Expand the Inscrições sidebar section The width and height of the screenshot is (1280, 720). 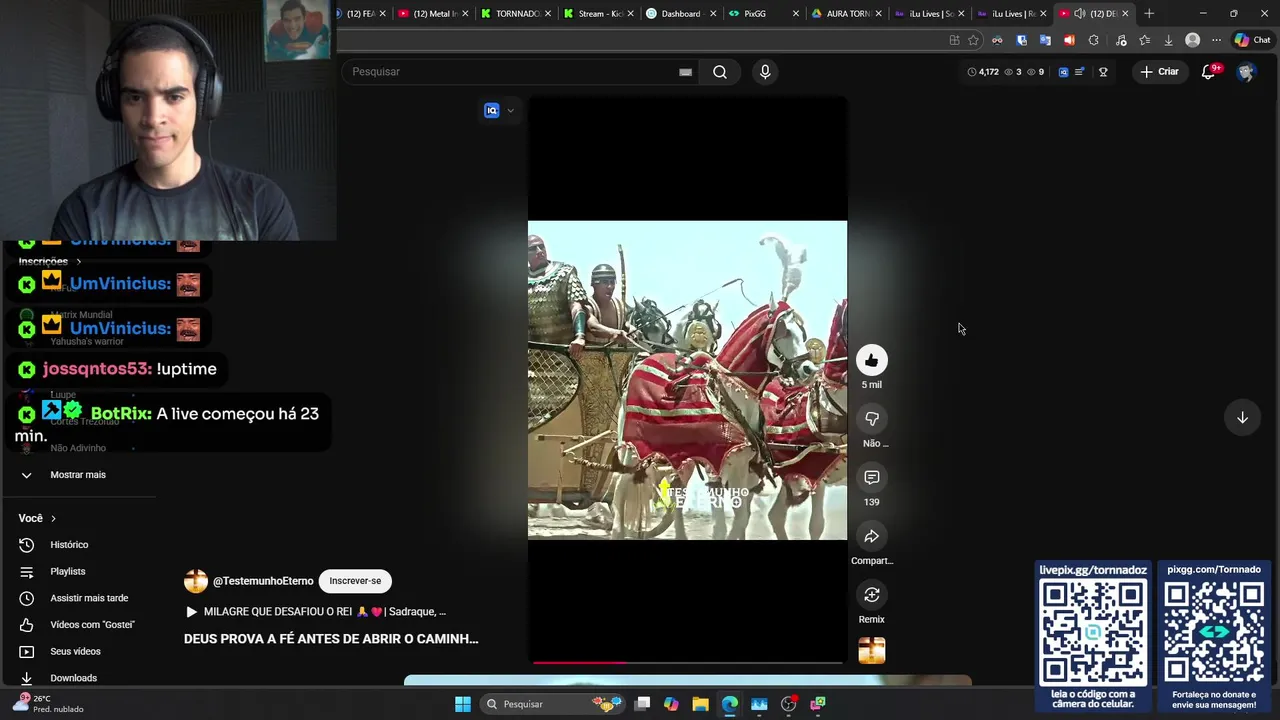(50, 261)
